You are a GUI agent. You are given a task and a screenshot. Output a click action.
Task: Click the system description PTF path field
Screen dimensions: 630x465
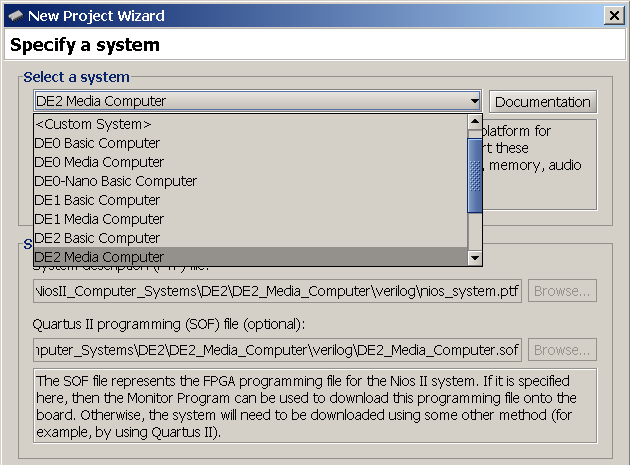277,291
